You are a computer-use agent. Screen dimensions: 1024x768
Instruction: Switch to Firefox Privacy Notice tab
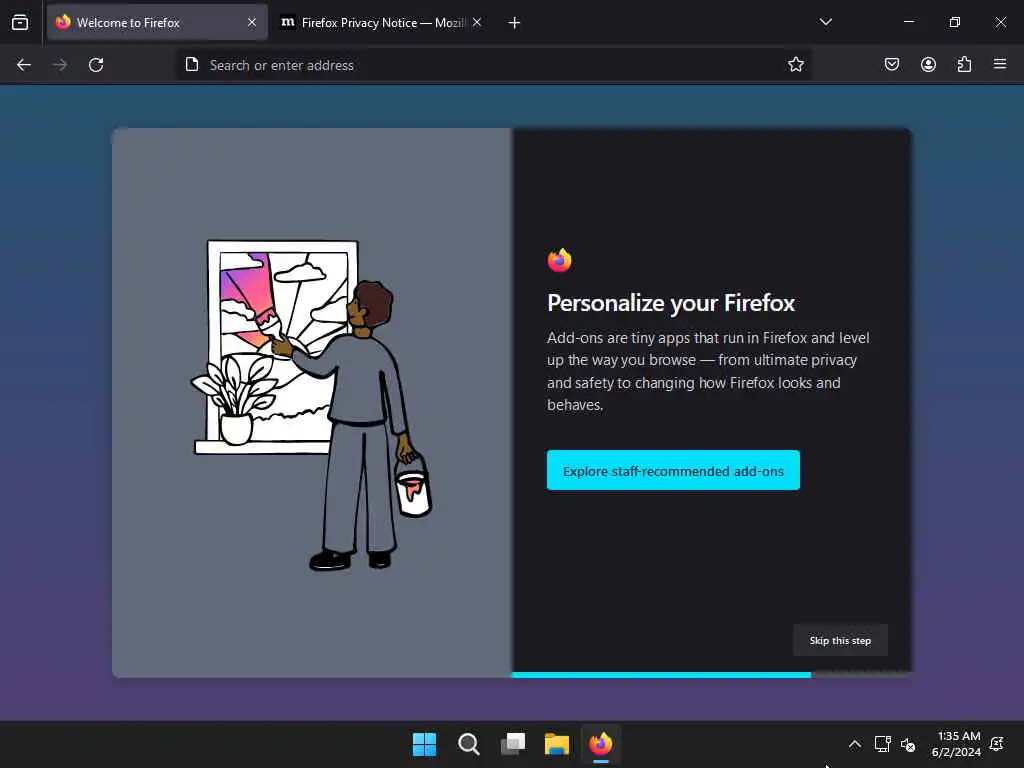pos(382,22)
